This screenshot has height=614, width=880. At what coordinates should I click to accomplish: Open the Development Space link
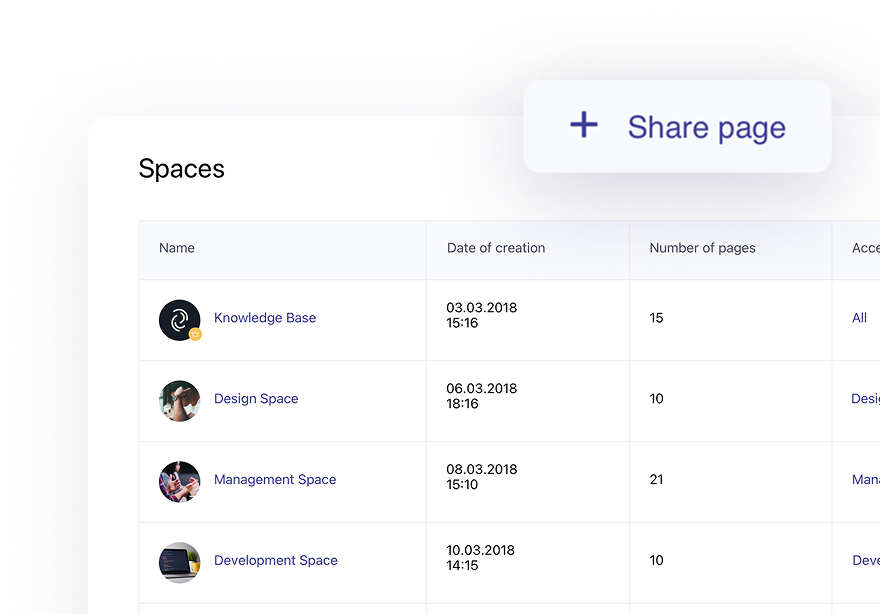tap(276, 561)
